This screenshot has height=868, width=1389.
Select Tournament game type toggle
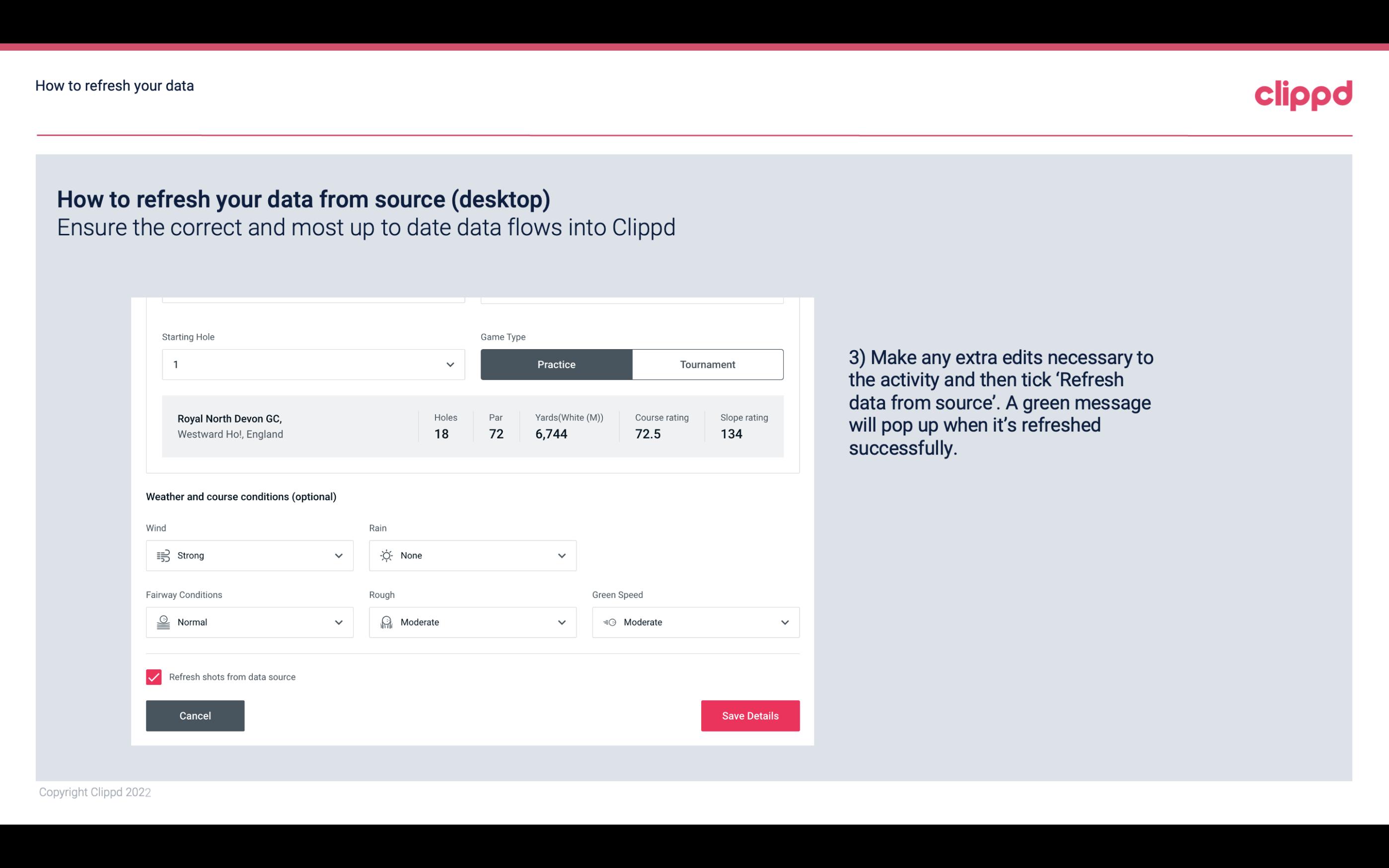tap(707, 364)
